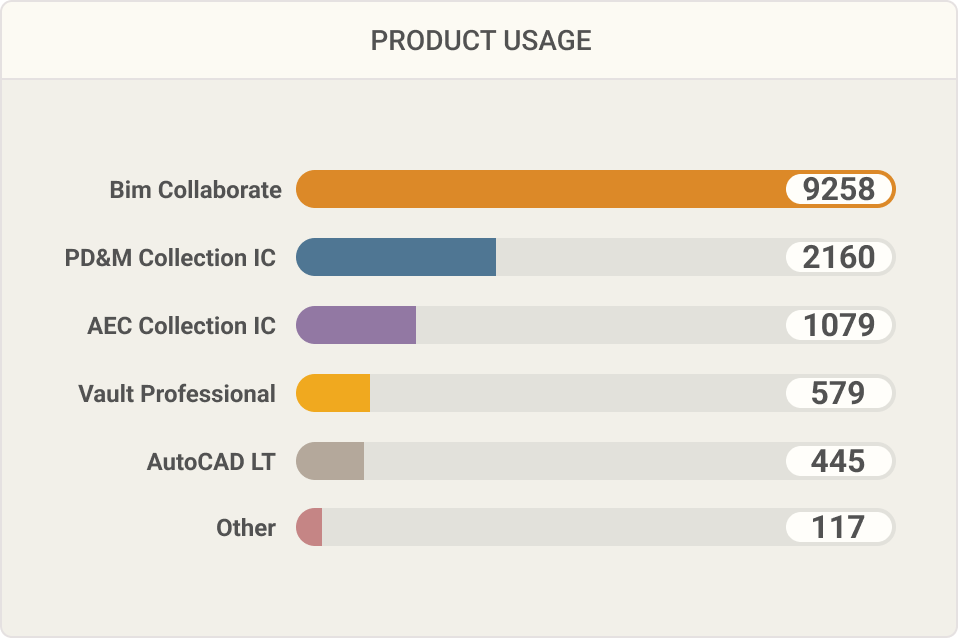Select the AEC Collection IC label
The height and width of the screenshot is (638, 958).
pos(181,325)
